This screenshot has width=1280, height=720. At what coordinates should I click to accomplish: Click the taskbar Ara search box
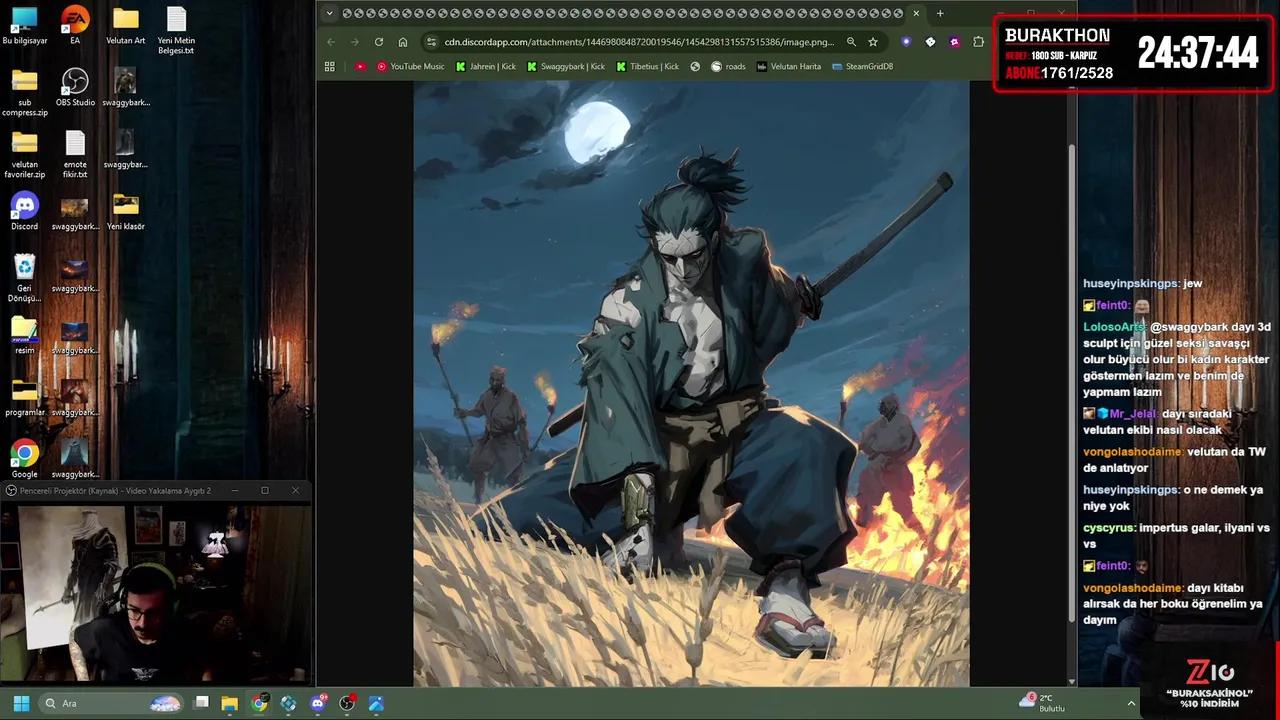pyautogui.click(x=111, y=703)
